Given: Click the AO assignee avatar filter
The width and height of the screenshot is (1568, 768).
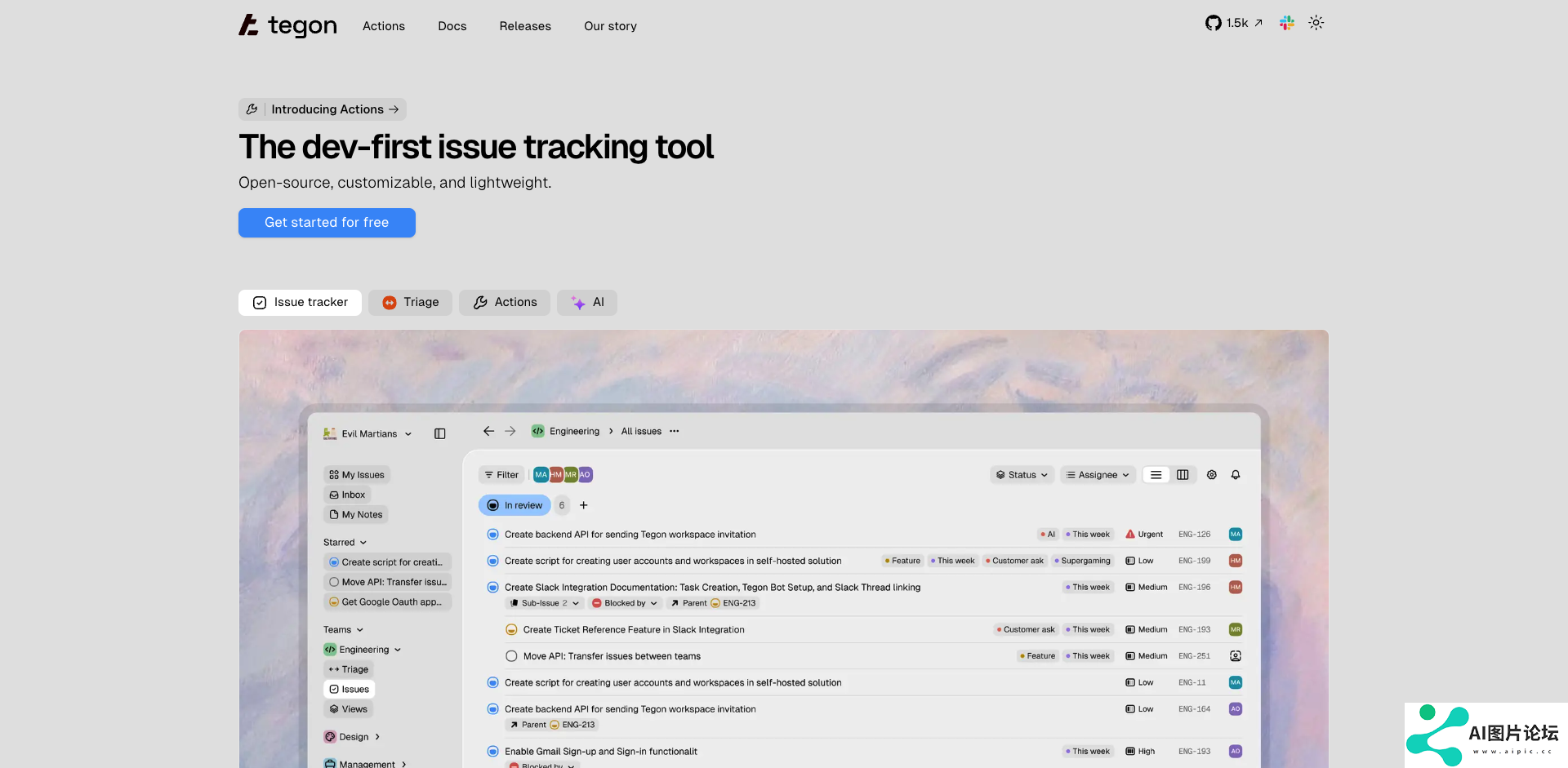Looking at the screenshot, I should pyautogui.click(x=585, y=474).
